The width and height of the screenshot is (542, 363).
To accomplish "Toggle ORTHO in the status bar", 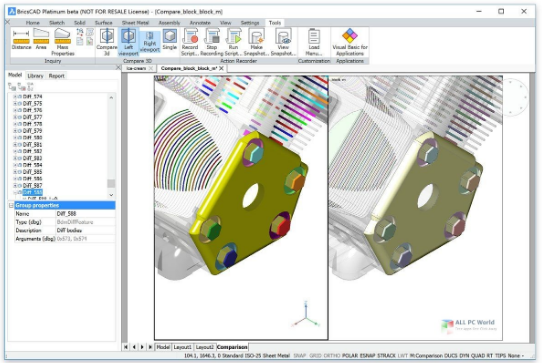I will 332,355.
